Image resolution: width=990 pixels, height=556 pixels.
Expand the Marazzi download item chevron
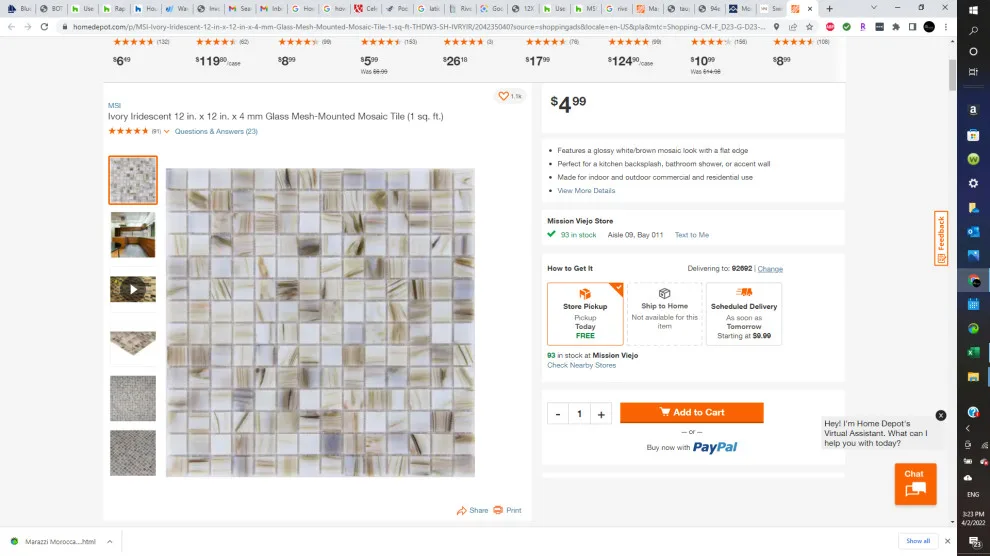click(x=109, y=541)
